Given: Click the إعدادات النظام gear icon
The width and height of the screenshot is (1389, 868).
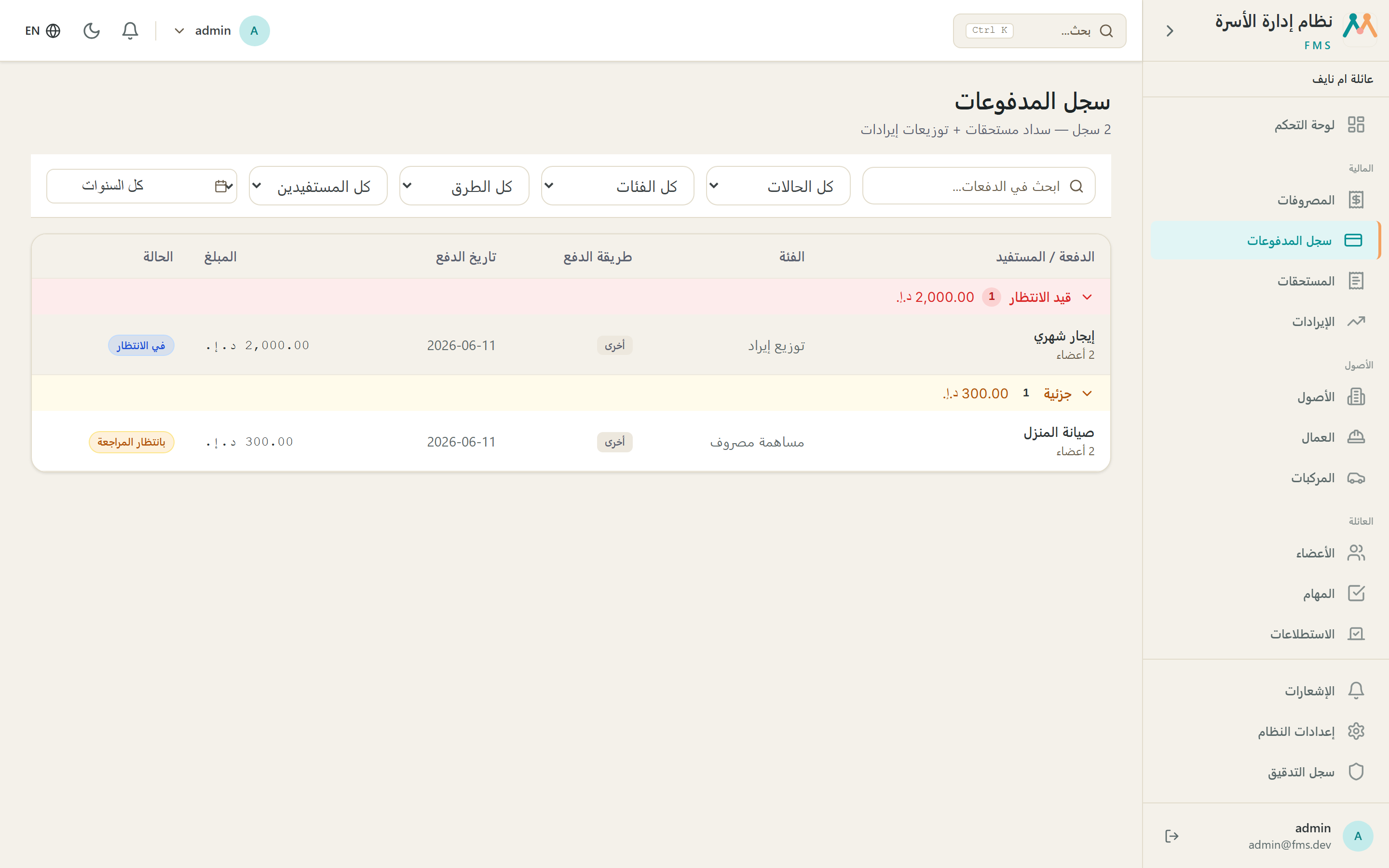Looking at the screenshot, I should pos(1356,732).
